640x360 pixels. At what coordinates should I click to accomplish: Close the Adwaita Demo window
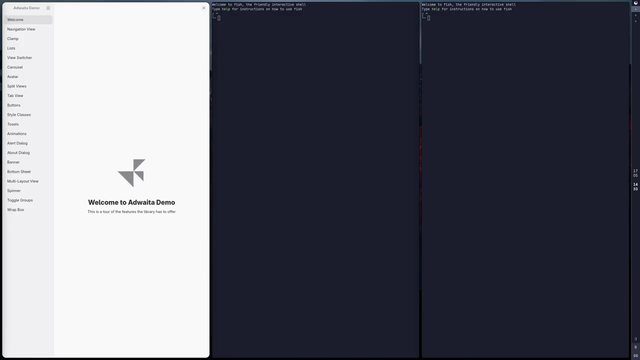[x=204, y=8]
